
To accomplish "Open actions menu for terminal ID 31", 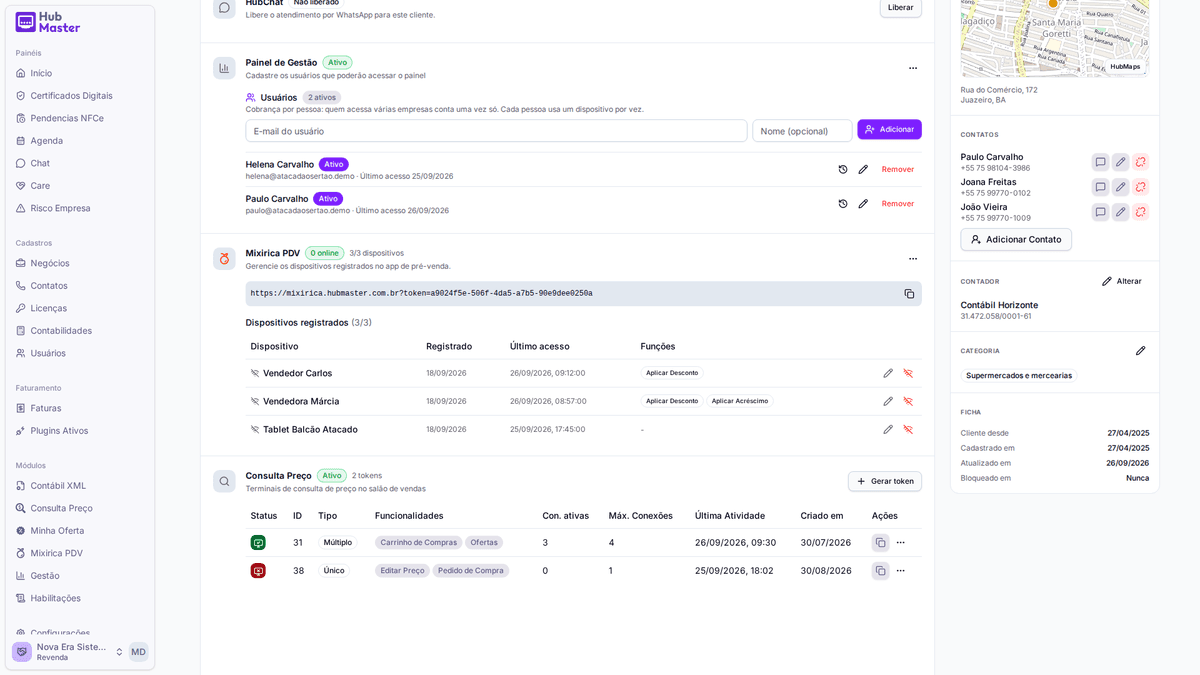I will tap(900, 542).
